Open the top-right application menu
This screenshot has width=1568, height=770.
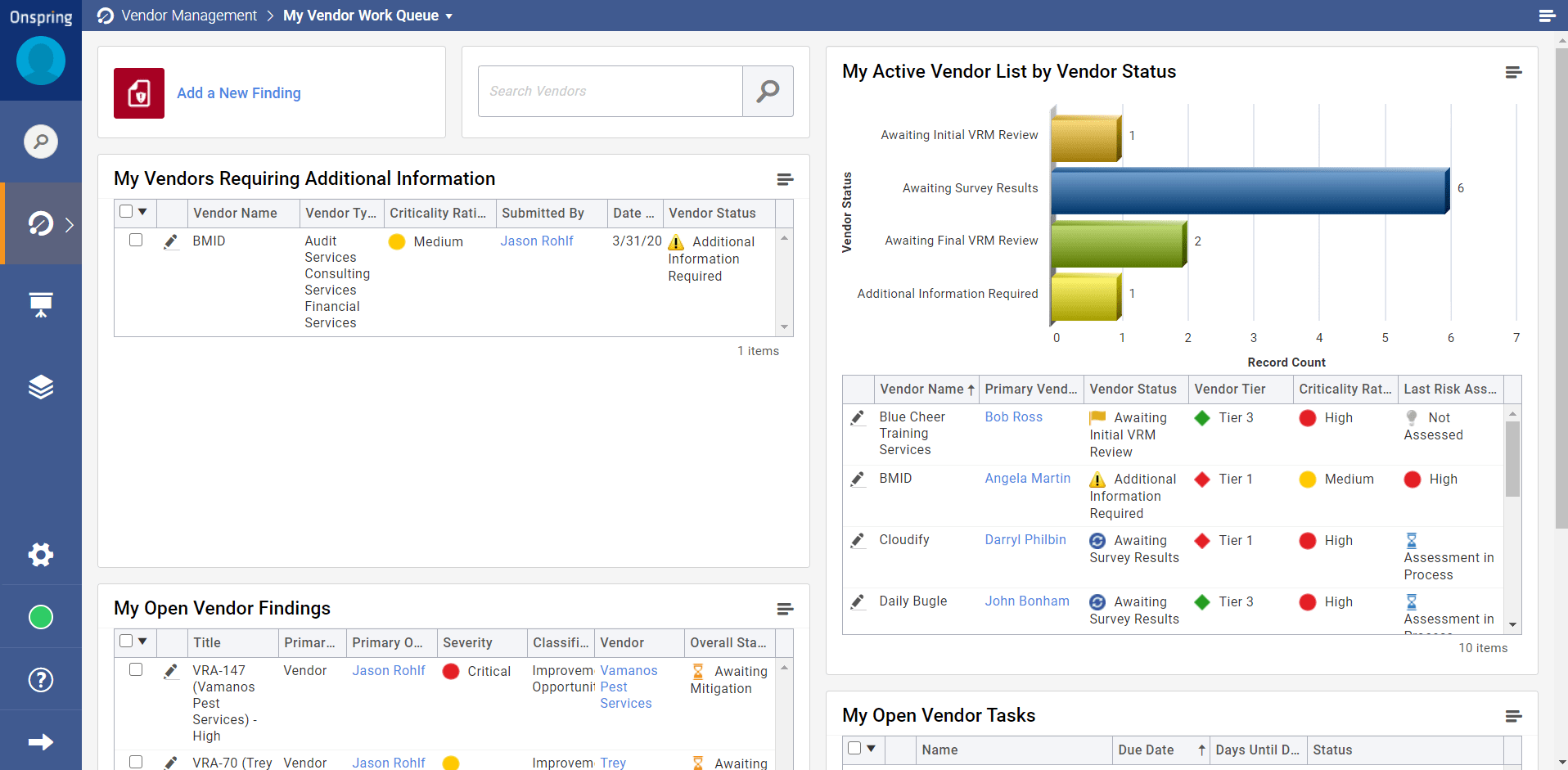tap(1548, 16)
